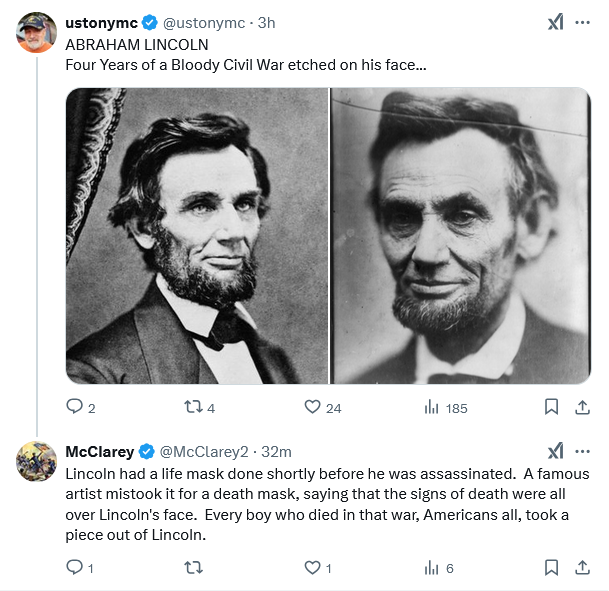View analytics showing 185 views
Image resolution: width=609 pixels, height=591 pixels.
click(x=433, y=407)
